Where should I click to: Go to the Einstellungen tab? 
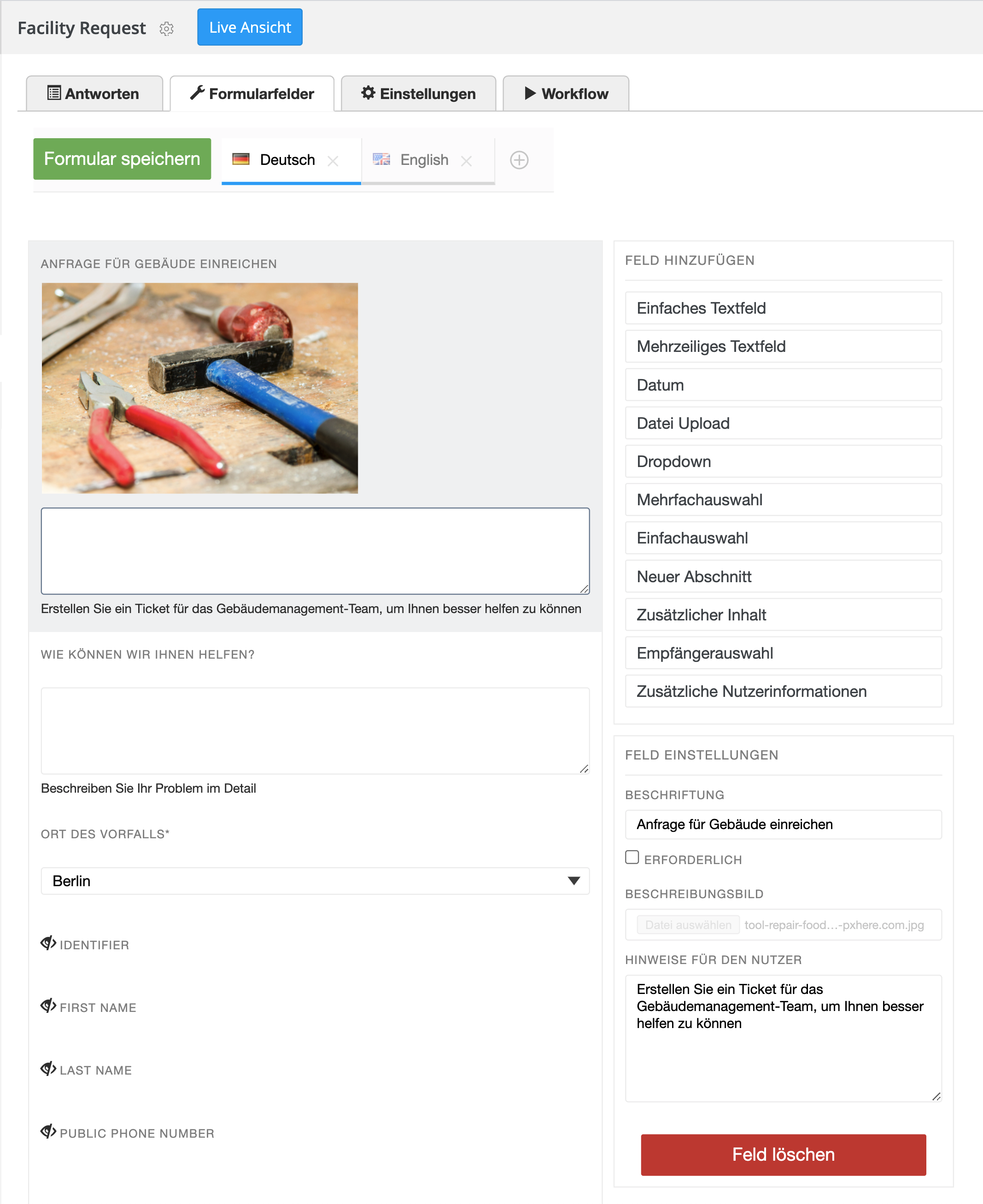418,94
